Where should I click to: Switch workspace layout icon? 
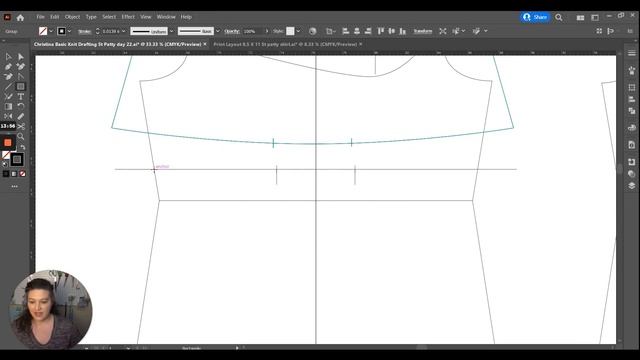tap(595, 18)
